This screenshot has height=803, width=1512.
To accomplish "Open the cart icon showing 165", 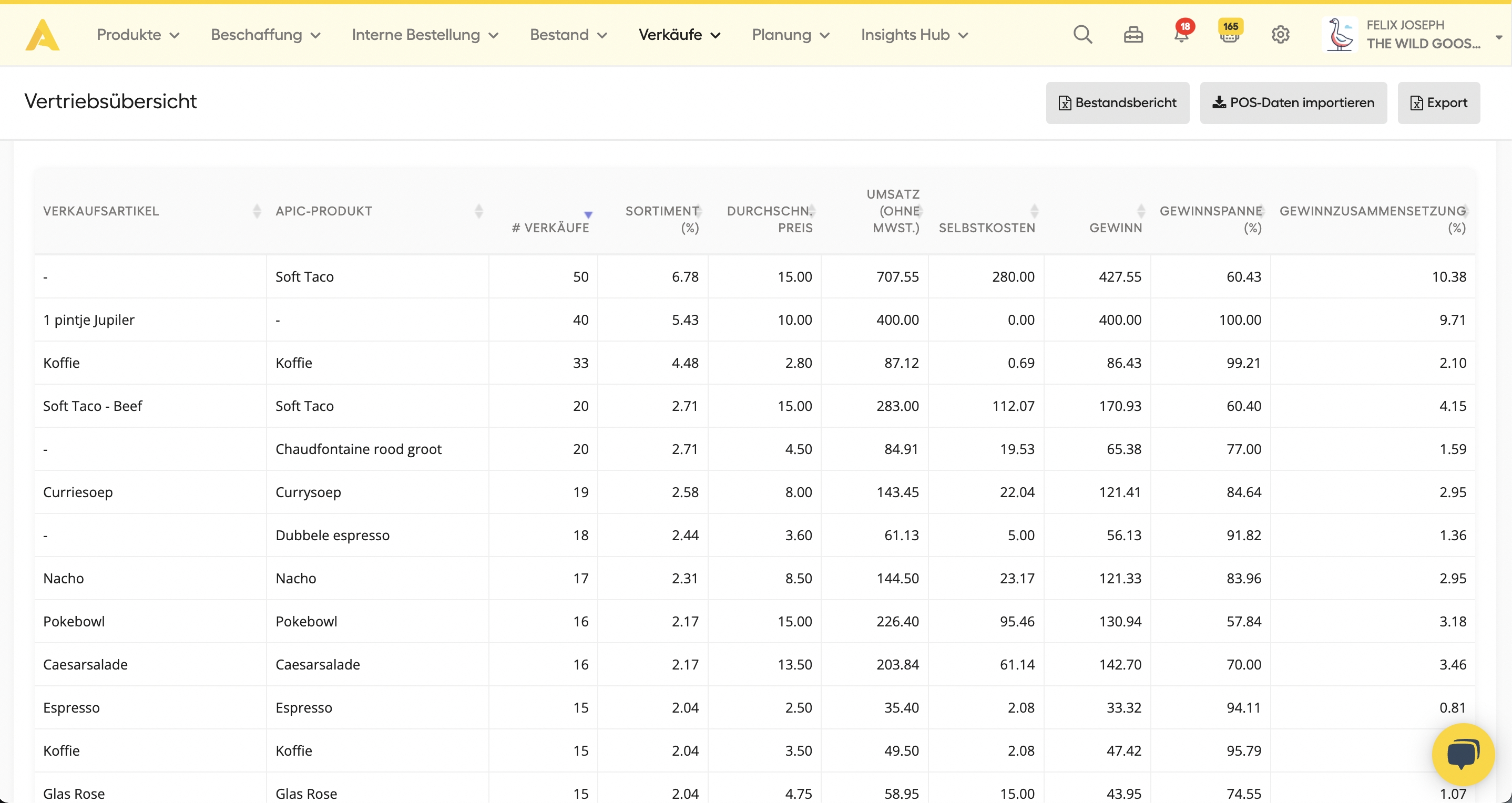I will [x=1230, y=34].
